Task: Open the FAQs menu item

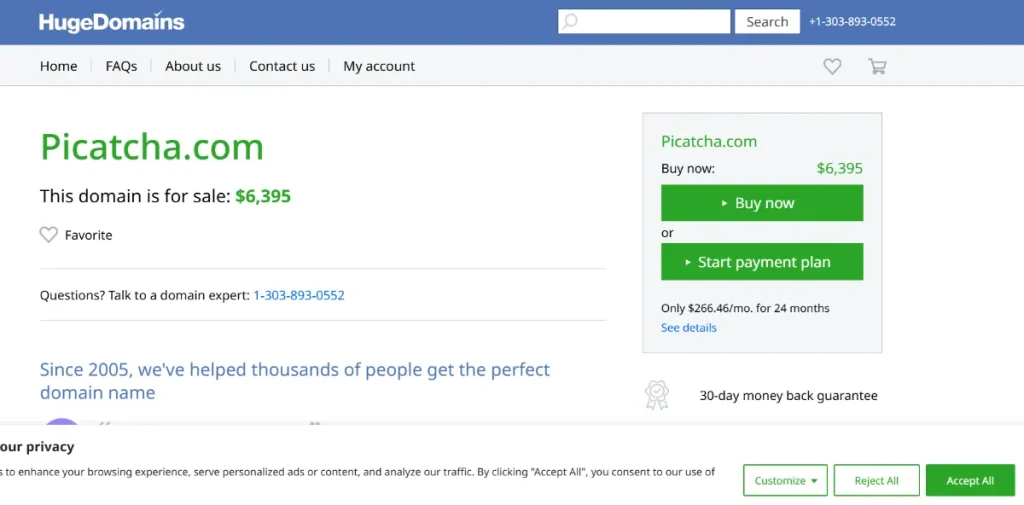Action: [x=121, y=66]
